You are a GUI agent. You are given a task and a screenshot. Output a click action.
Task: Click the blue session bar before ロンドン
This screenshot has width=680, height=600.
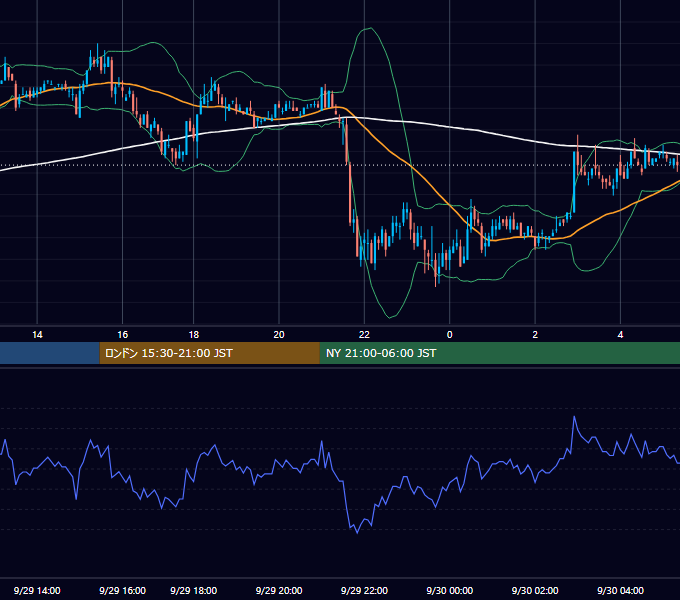pos(50,353)
